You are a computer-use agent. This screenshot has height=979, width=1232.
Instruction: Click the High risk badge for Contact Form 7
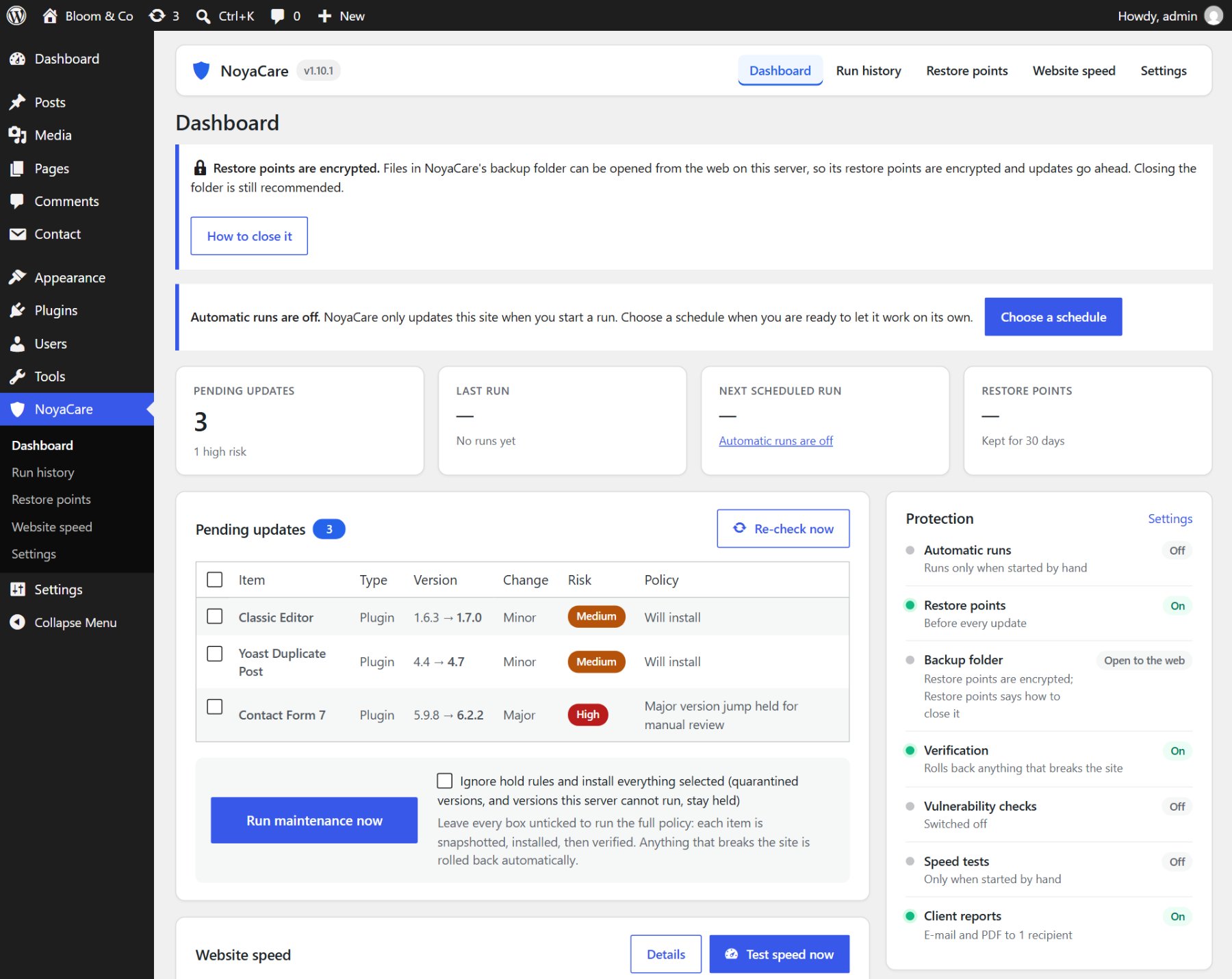click(588, 715)
